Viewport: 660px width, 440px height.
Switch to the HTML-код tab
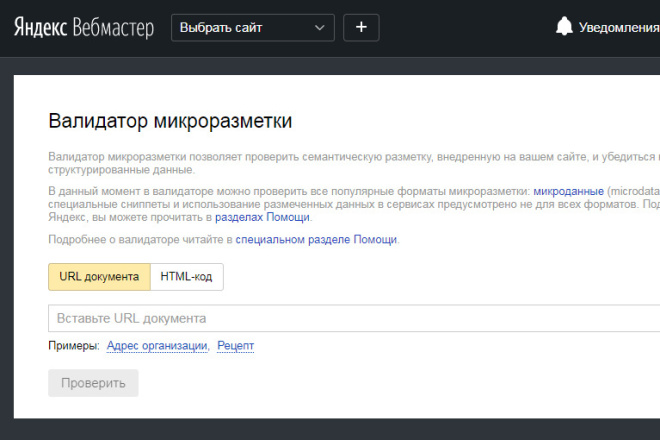[x=187, y=277]
